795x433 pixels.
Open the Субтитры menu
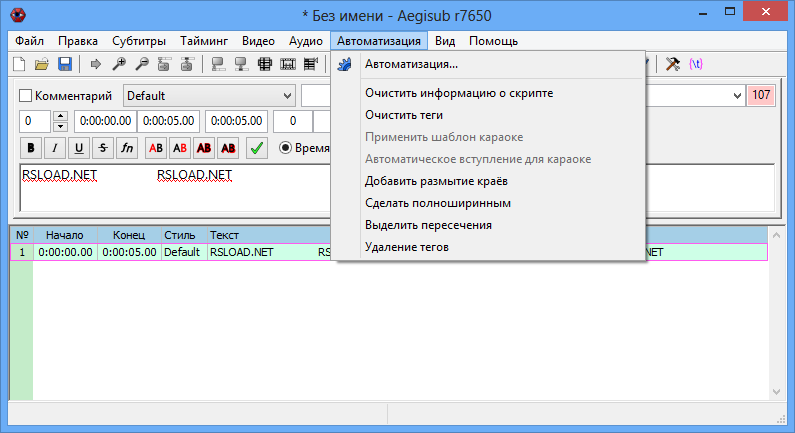[139, 41]
